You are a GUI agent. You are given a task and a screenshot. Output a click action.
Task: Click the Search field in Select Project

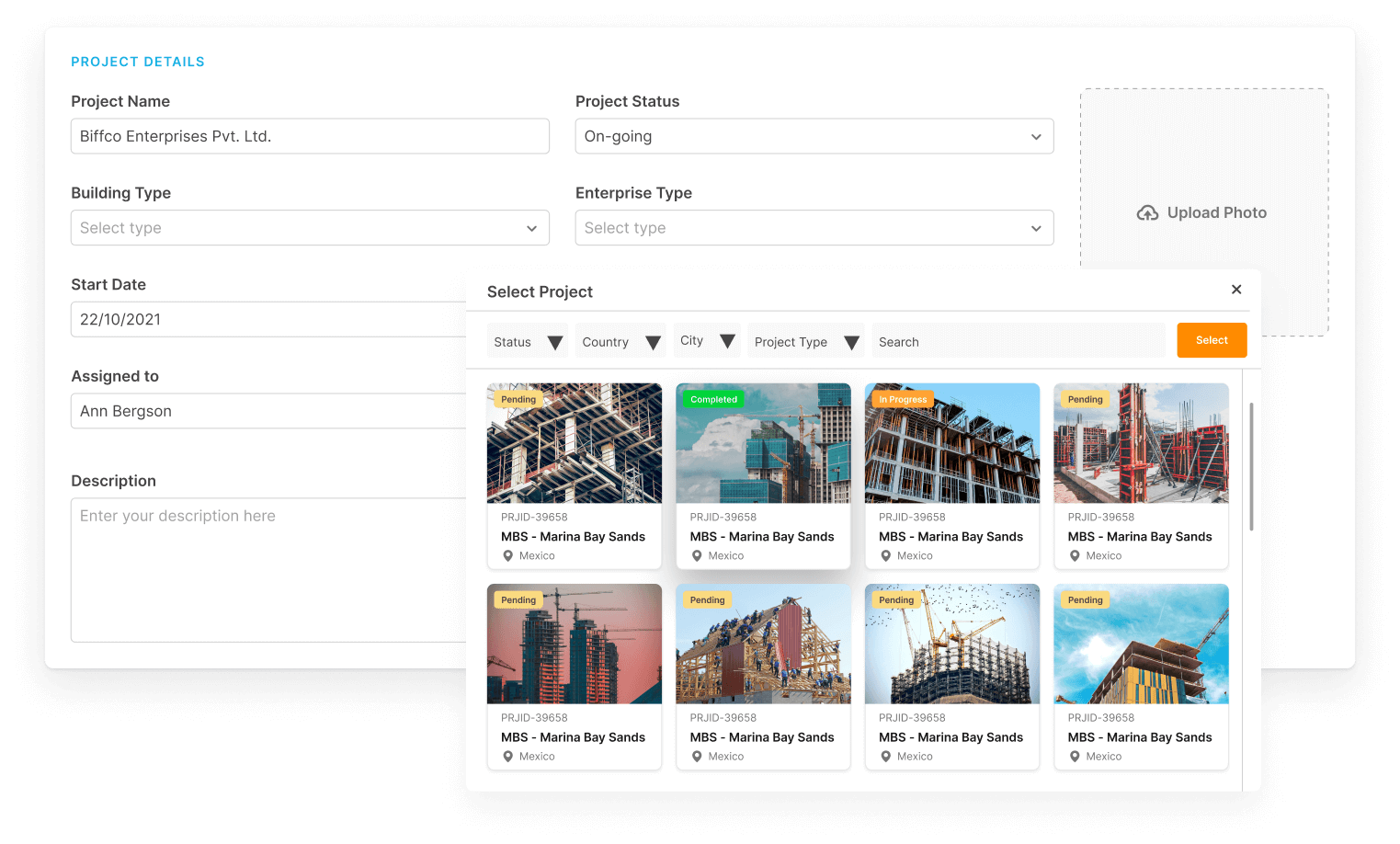[x=1018, y=342]
